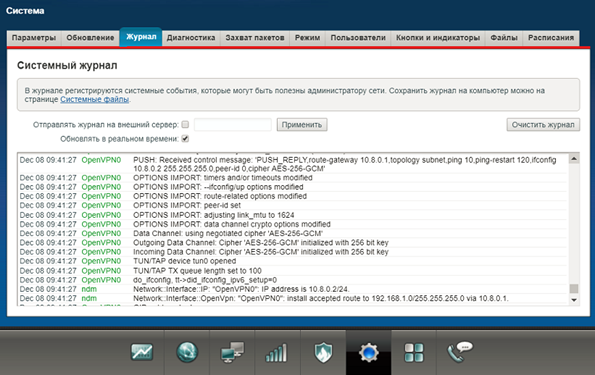
Task: Open the Wi-Fi signal bars icon
Action: pyautogui.click(x=277, y=353)
